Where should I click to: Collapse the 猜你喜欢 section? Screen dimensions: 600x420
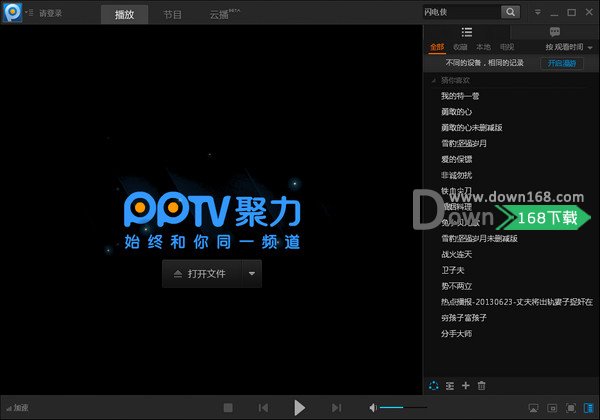coord(434,80)
